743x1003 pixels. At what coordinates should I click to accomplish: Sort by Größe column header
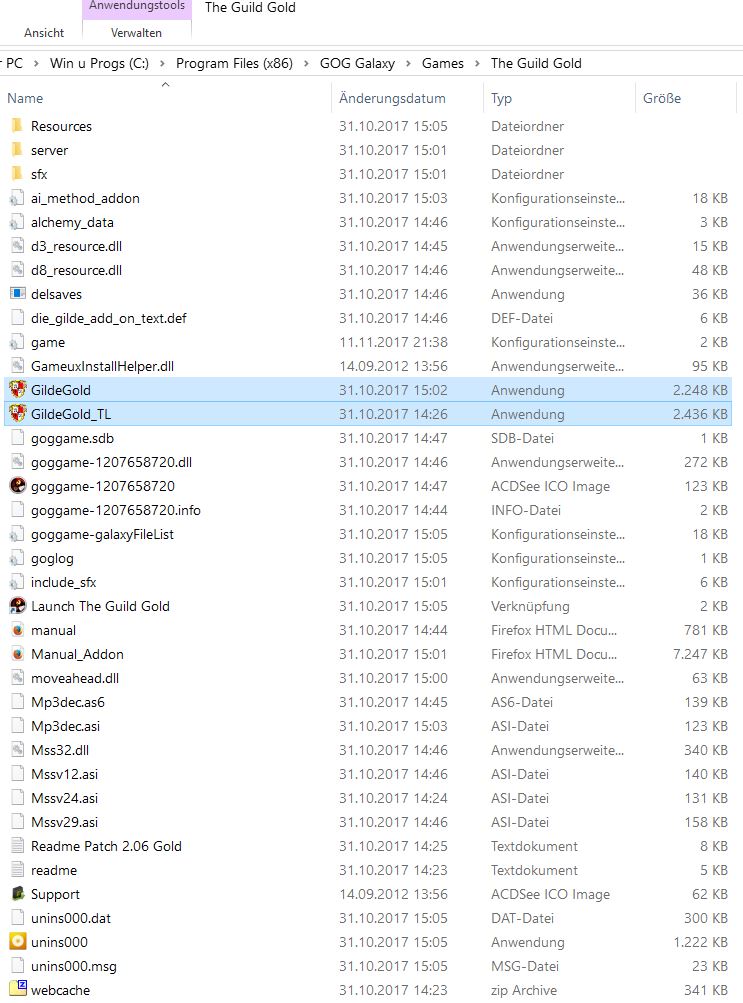click(662, 99)
